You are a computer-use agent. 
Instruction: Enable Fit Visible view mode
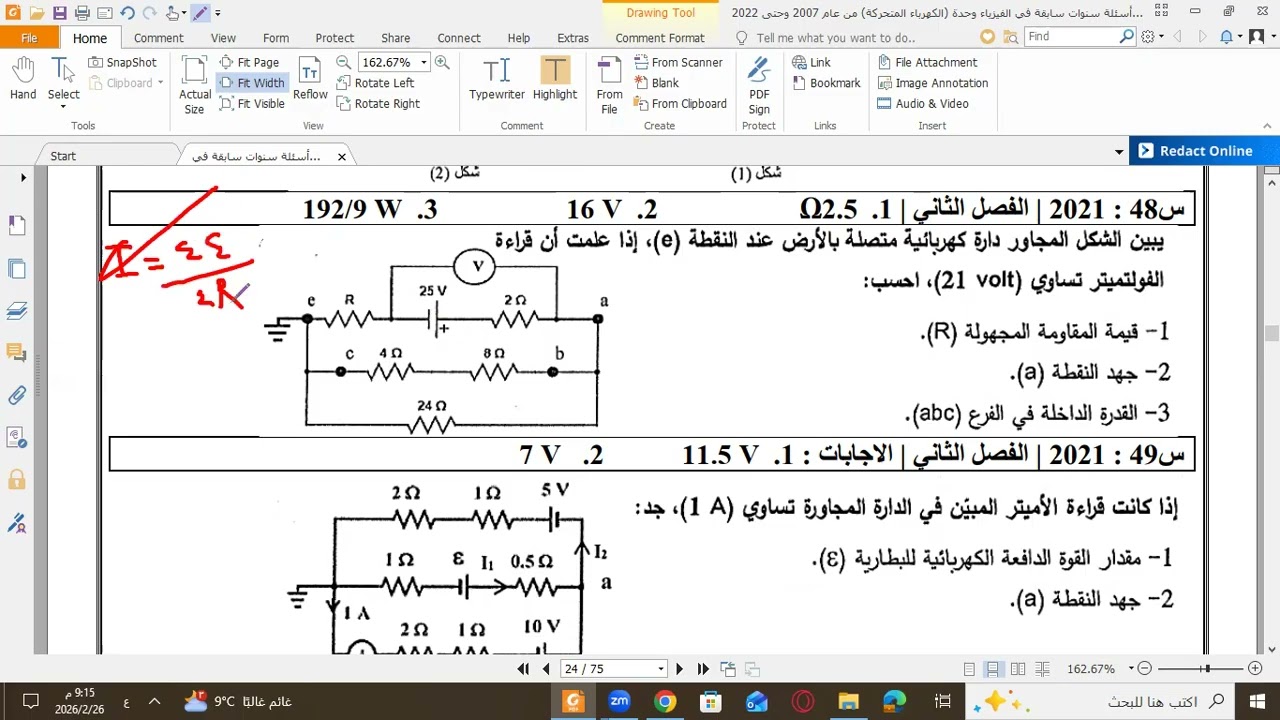pyautogui.click(x=252, y=104)
